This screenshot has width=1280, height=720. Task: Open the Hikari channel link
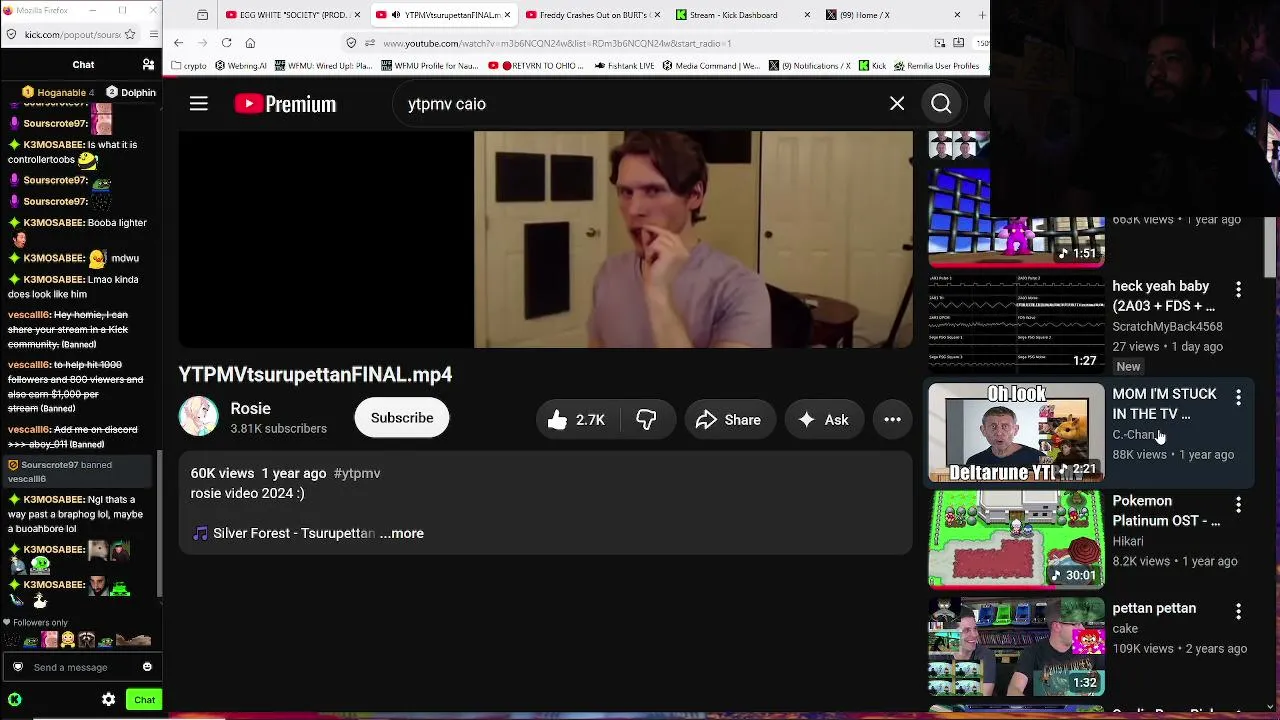click(1128, 541)
